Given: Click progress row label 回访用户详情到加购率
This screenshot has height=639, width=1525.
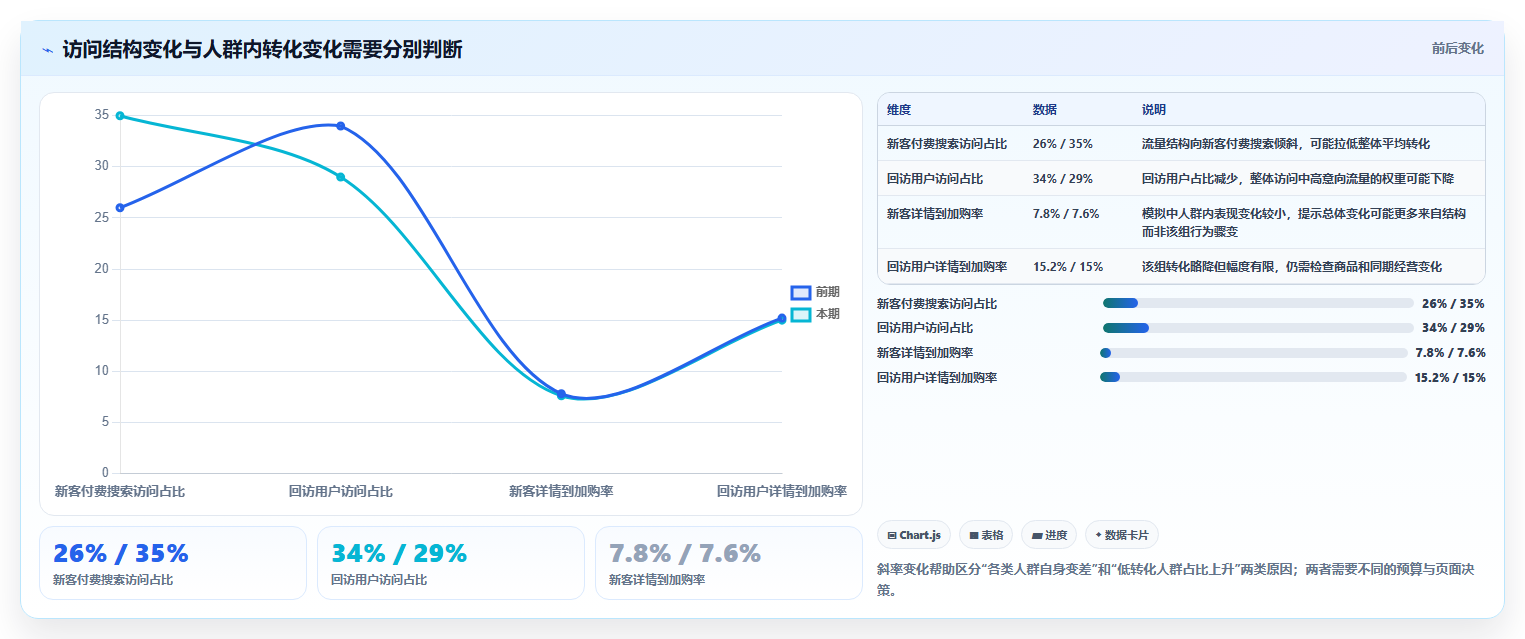Looking at the screenshot, I should (x=937, y=377).
